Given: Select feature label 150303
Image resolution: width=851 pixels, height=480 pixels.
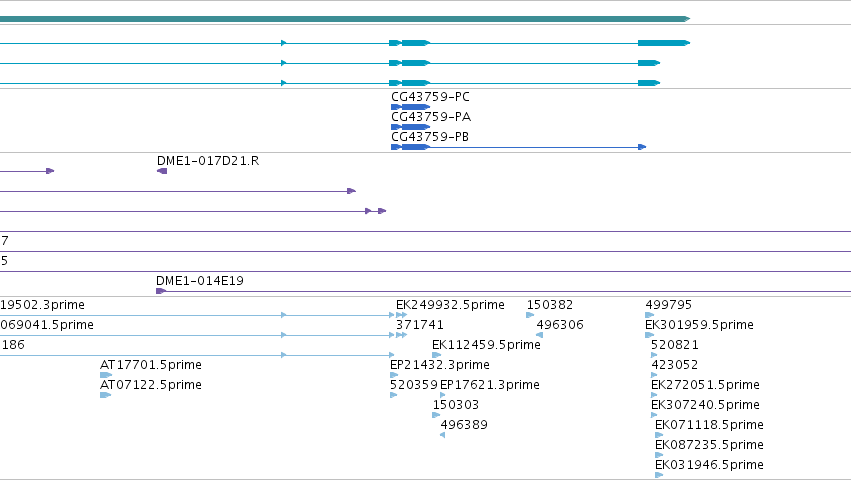Looking at the screenshot, I should tap(456, 405).
